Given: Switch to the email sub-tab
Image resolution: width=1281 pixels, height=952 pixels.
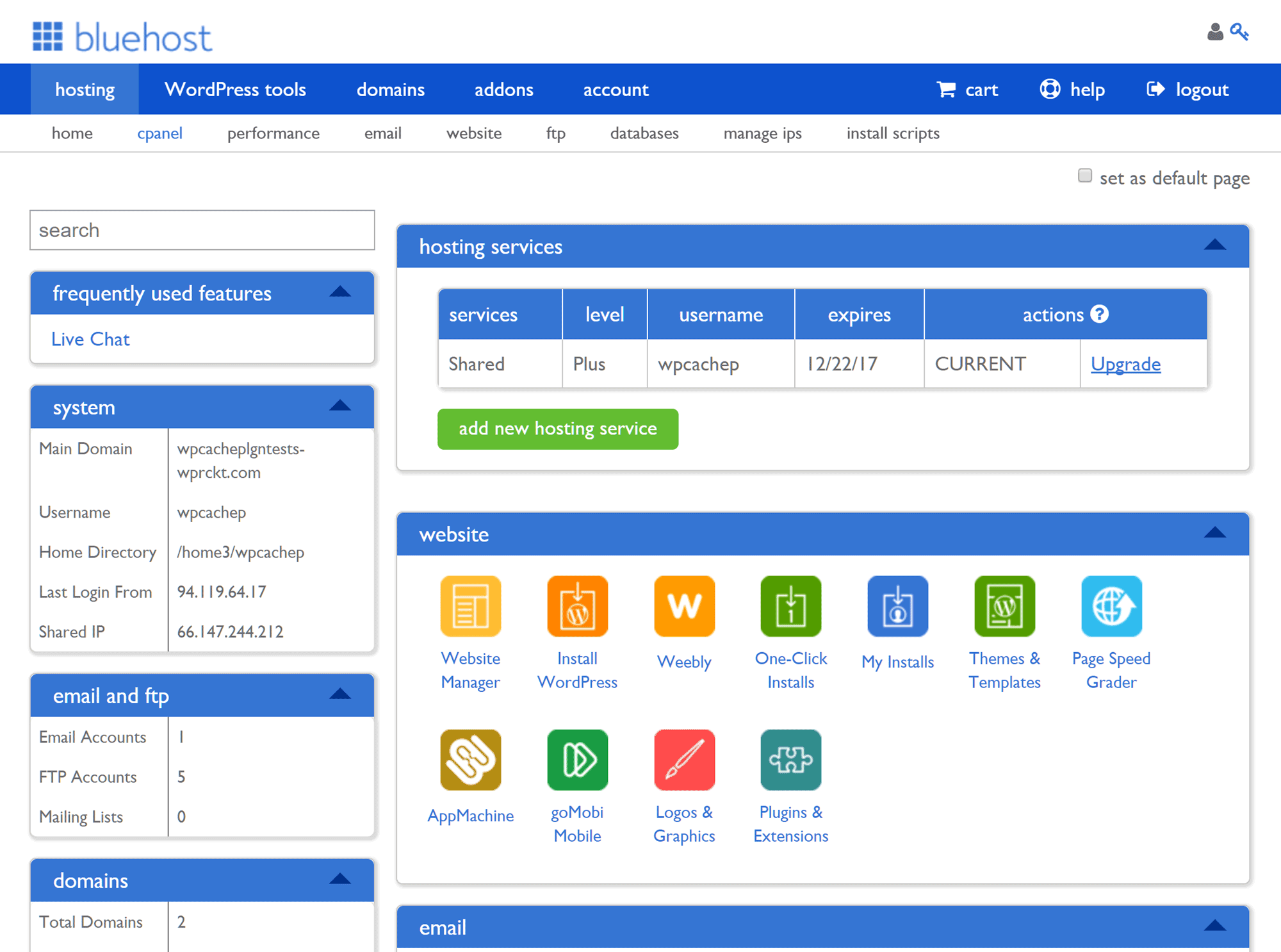Looking at the screenshot, I should (383, 133).
